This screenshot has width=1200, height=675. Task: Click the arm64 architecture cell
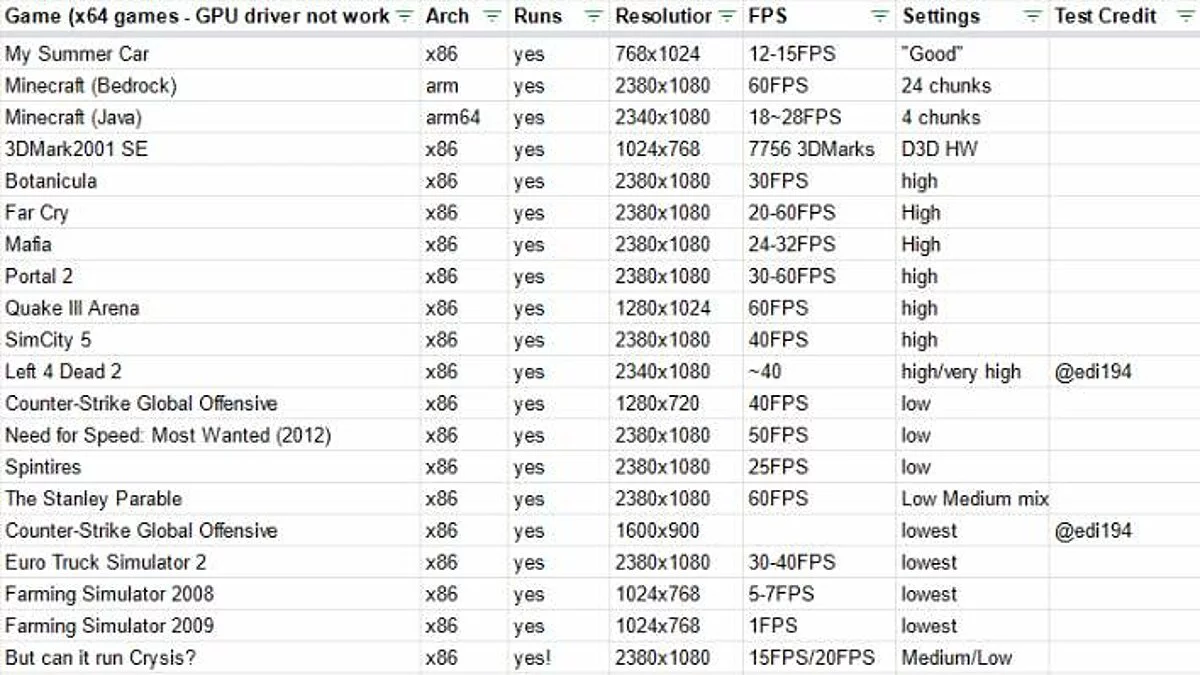453,117
